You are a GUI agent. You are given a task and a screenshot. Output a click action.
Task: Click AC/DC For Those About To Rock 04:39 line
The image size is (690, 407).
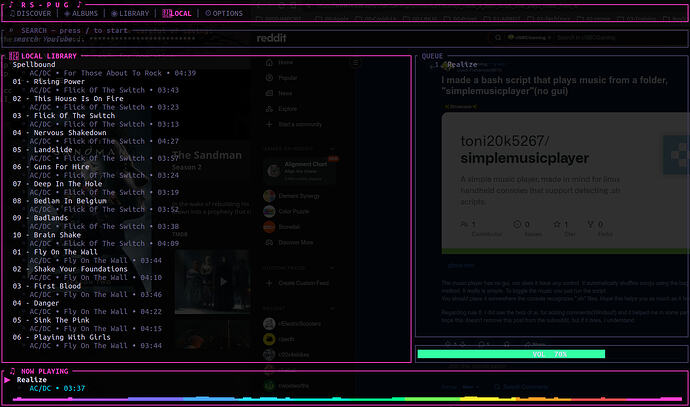pyautogui.click(x=113, y=73)
